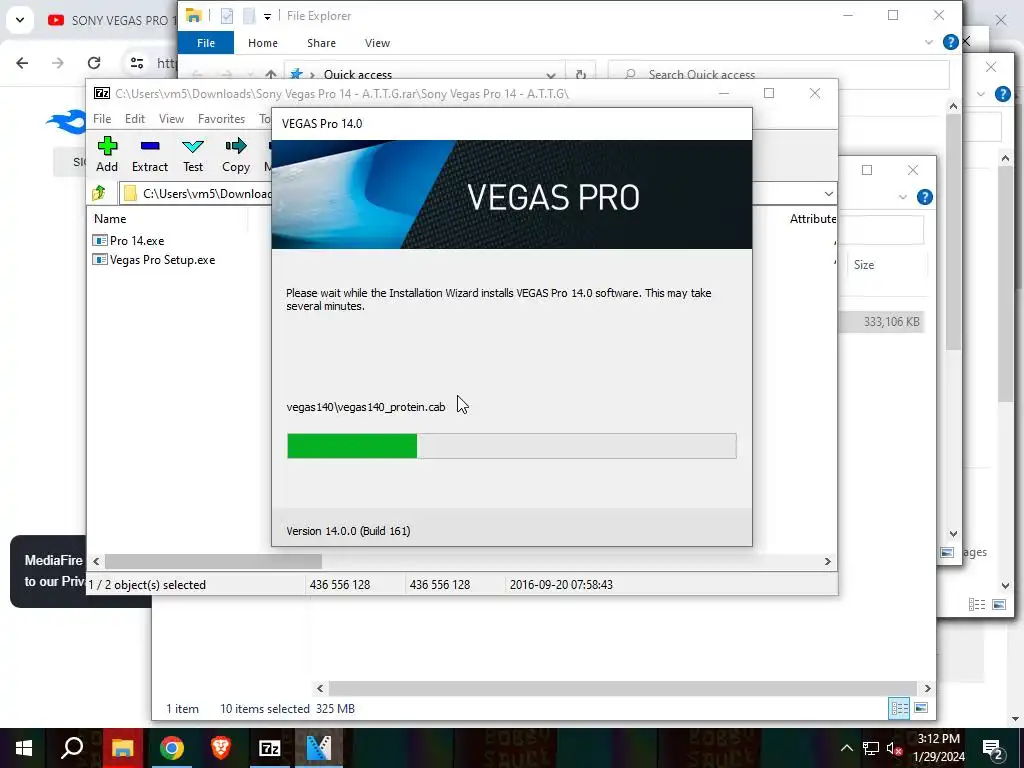The width and height of the screenshot is (1024, 768).
Task: Open Windows taskbar search
Action: point(72,748)
